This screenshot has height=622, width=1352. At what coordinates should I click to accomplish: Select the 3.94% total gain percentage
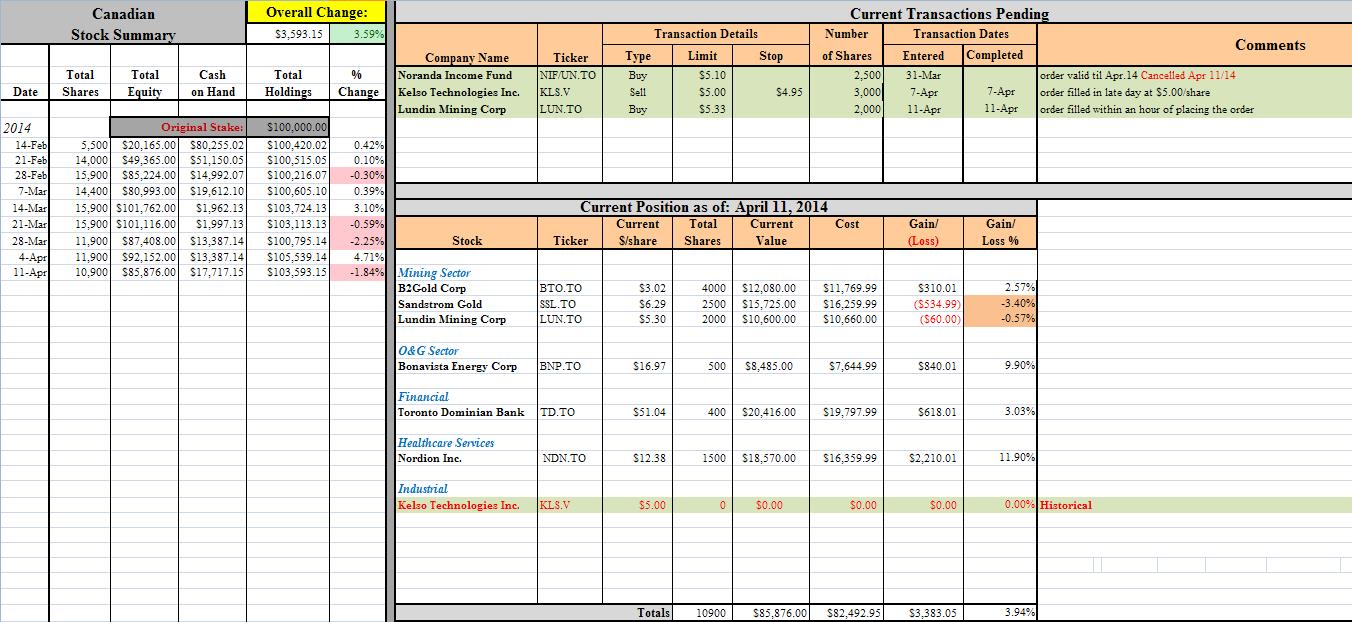[1001, 612]
